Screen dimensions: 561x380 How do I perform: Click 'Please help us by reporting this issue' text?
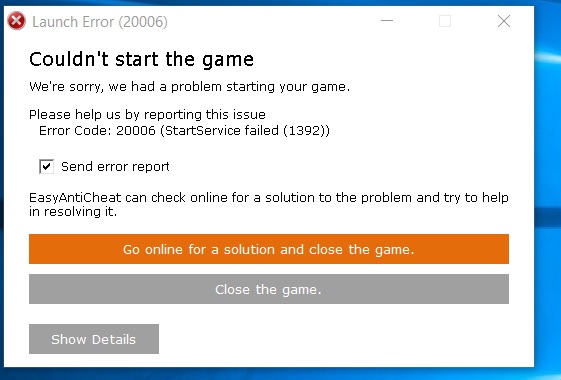pos(147,115)
